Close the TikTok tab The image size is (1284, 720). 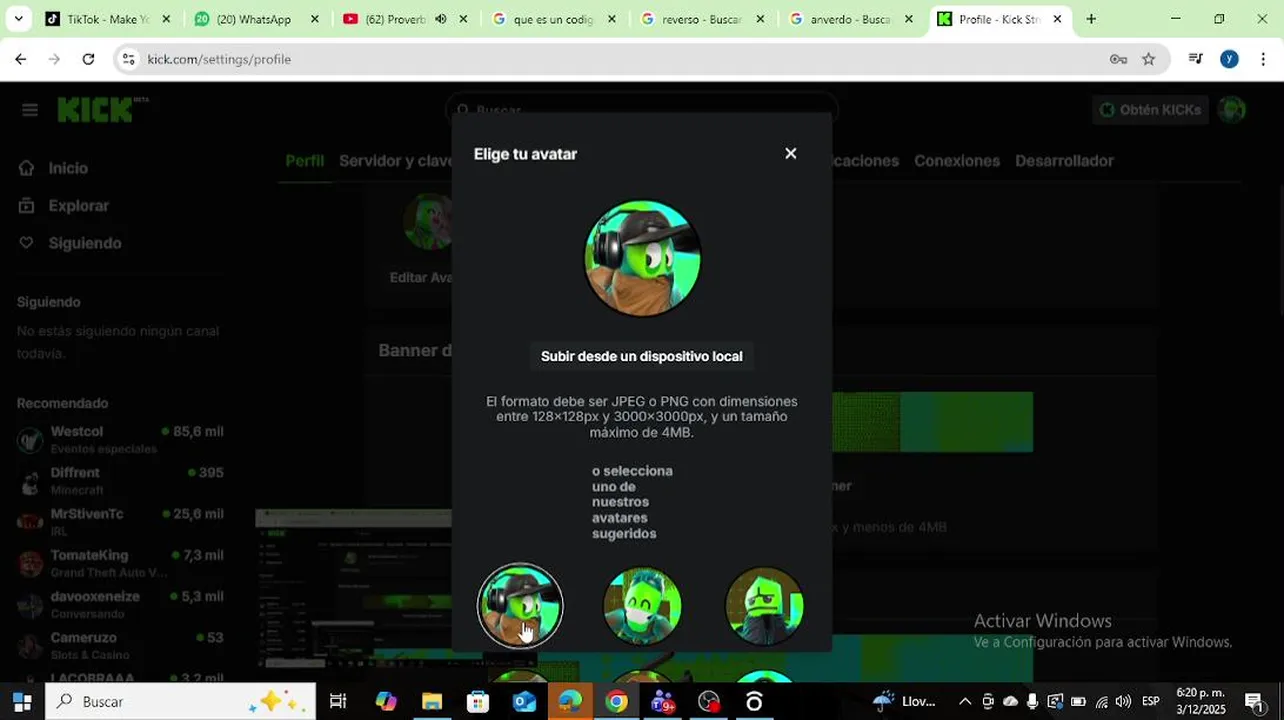tap(166, 19)
